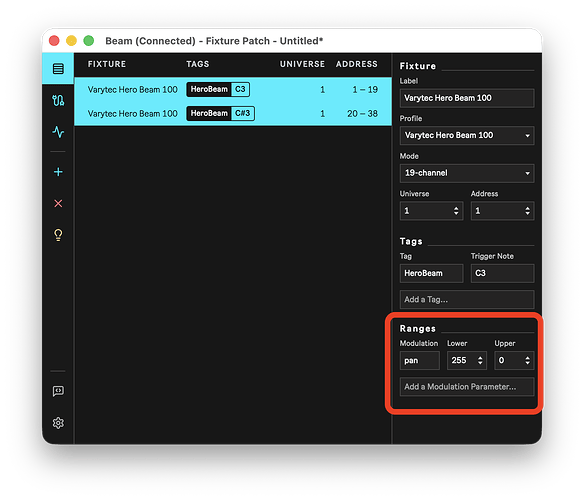This screenshot has width=584, height=500.
Task: Click the Address stepper arrows
Action: (527, 211)
